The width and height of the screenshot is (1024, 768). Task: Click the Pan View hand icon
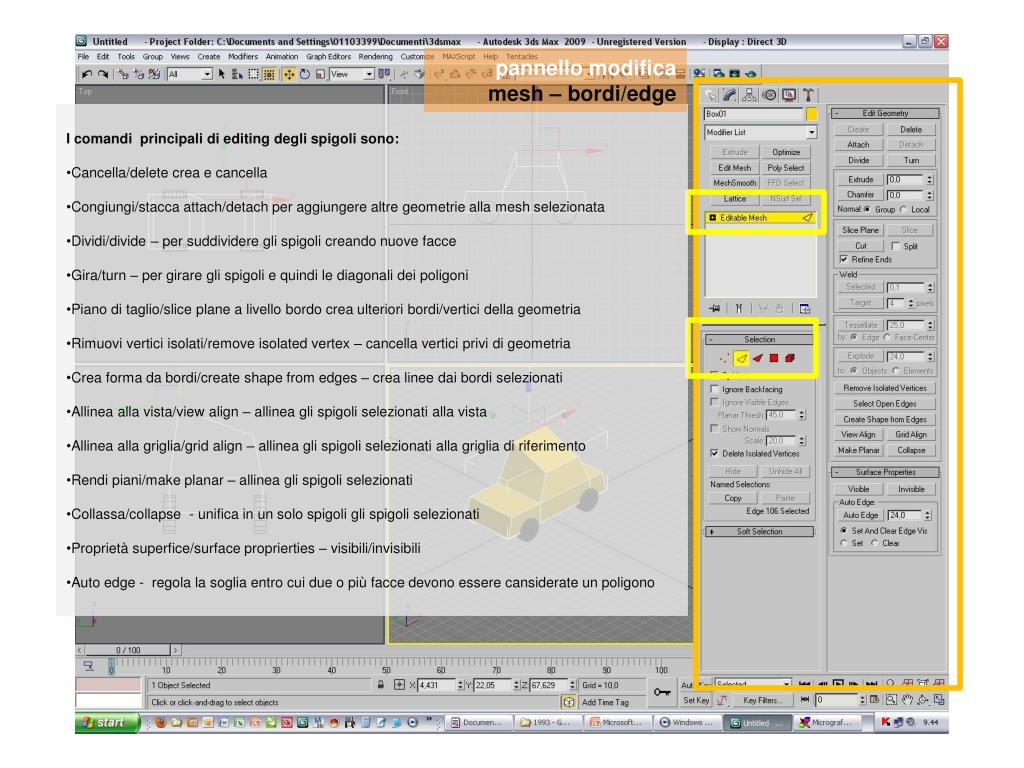click(907, 700)
